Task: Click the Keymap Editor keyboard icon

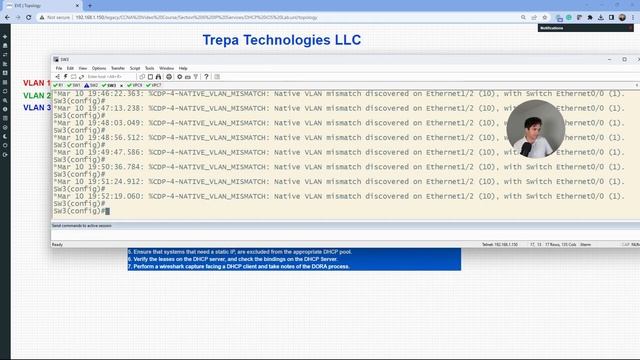Action: point(188,77)
